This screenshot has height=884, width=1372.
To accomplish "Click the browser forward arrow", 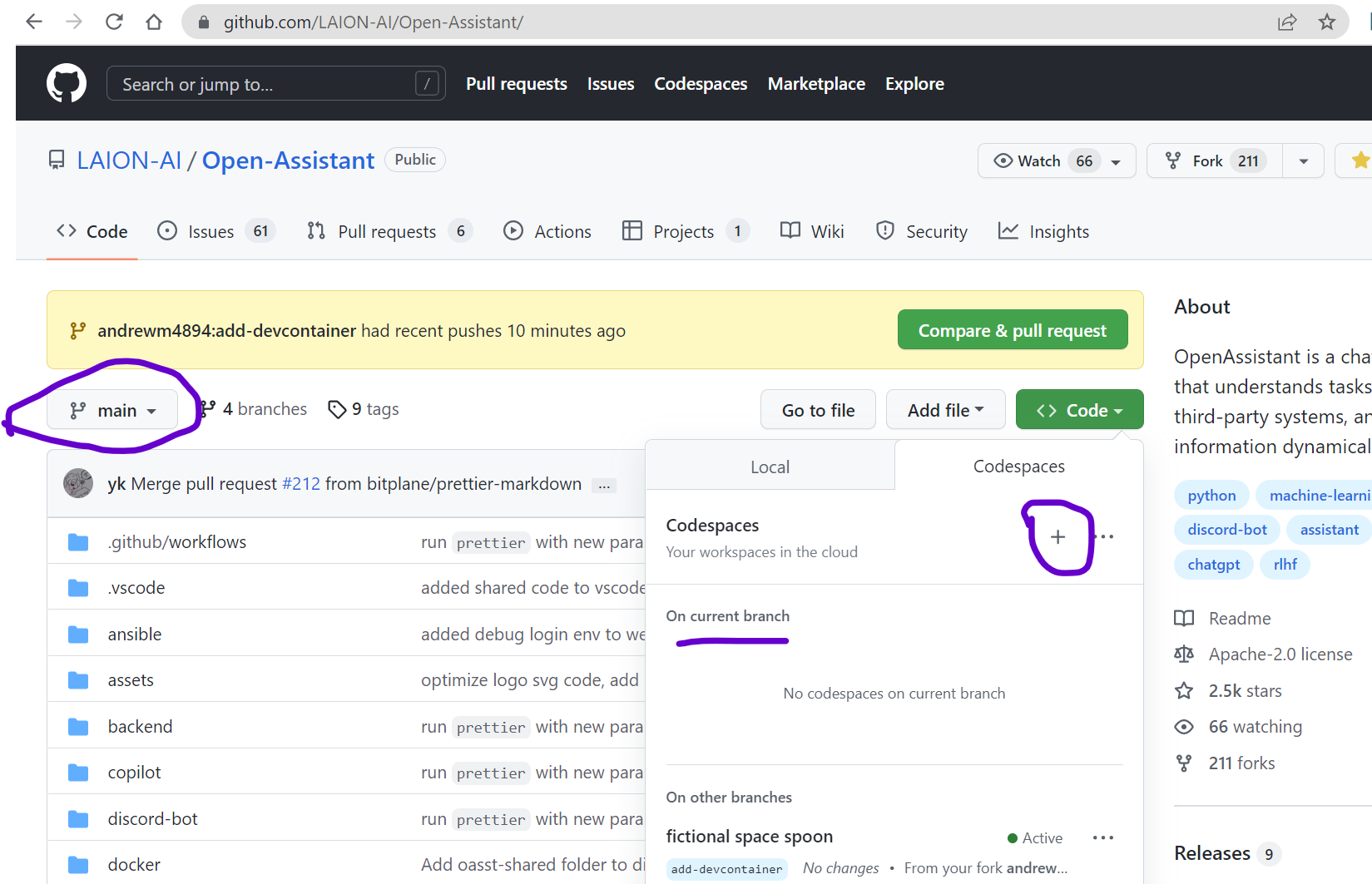I will [74, 22].
